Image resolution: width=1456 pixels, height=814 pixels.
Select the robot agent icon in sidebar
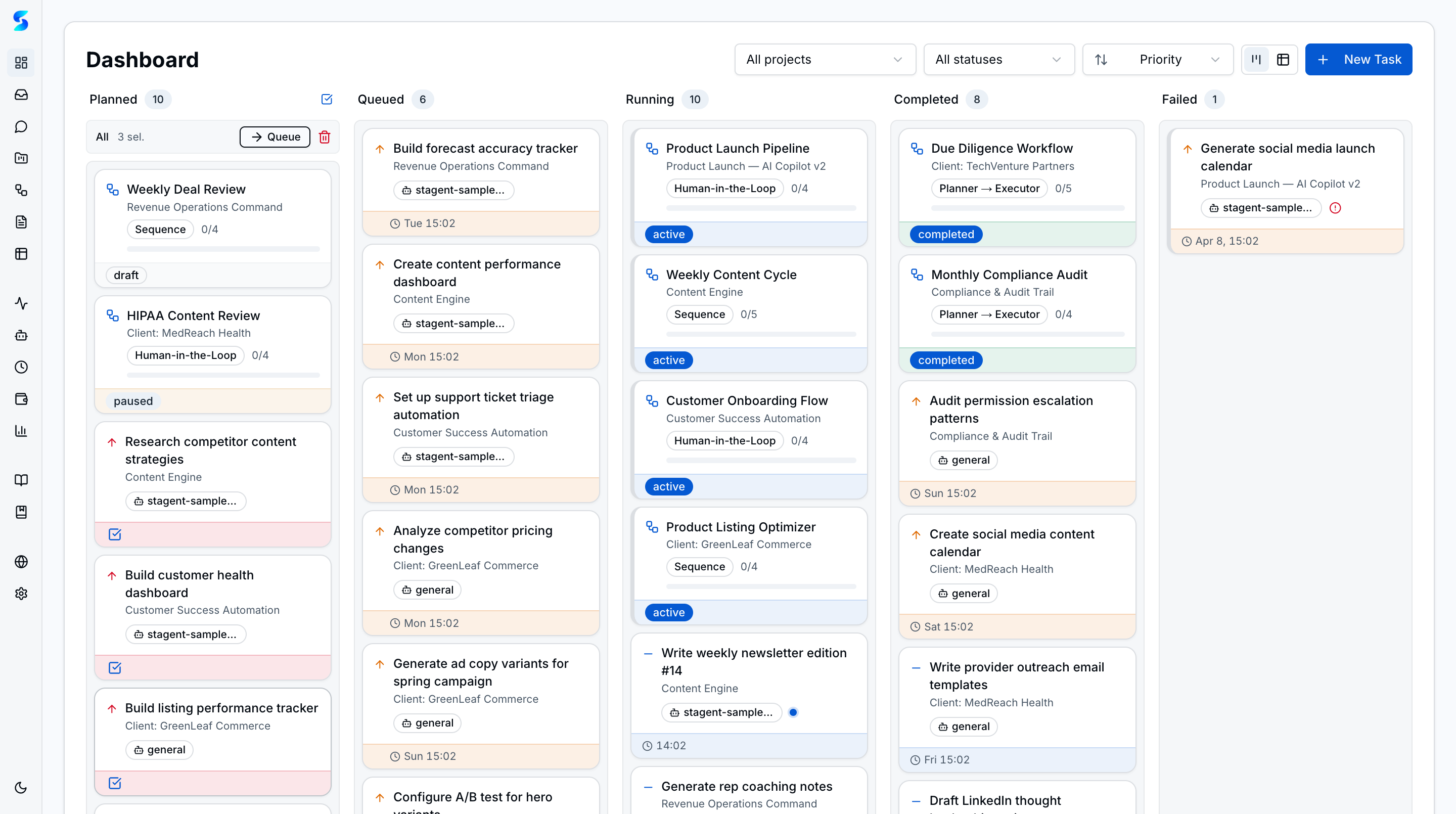pos(21,335)
